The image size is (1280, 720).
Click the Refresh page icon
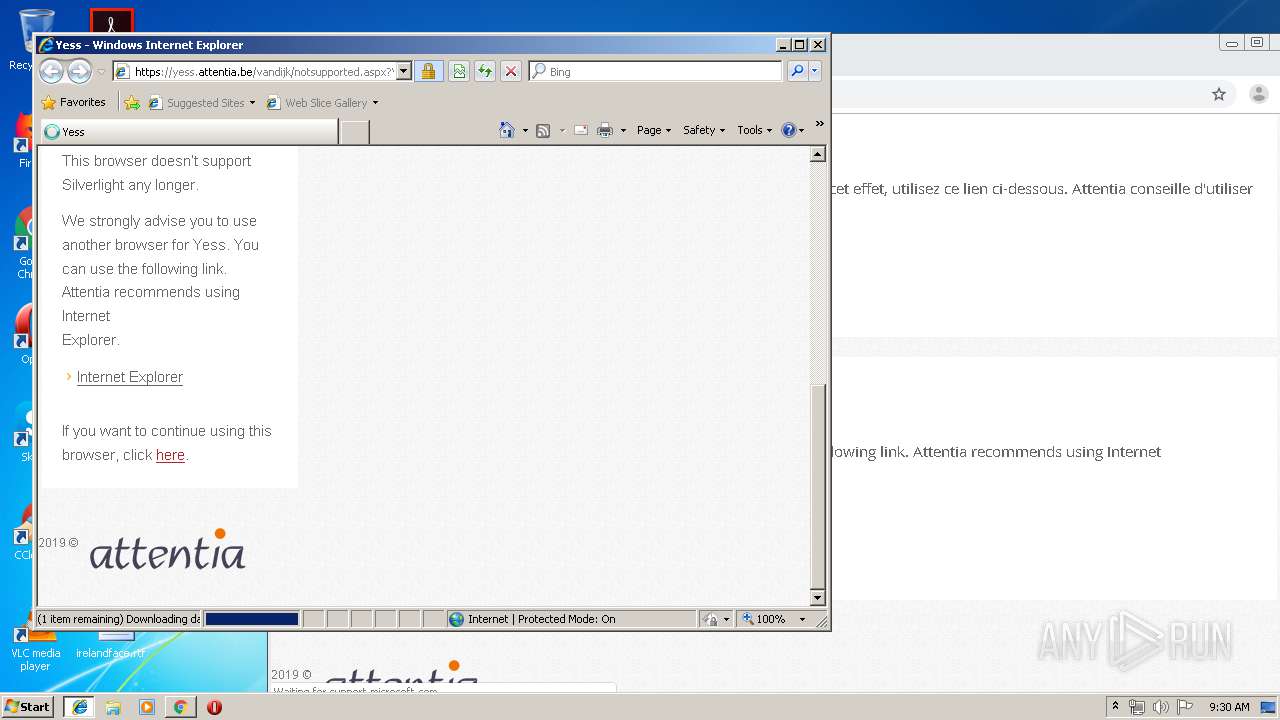[x=485, y=71]
